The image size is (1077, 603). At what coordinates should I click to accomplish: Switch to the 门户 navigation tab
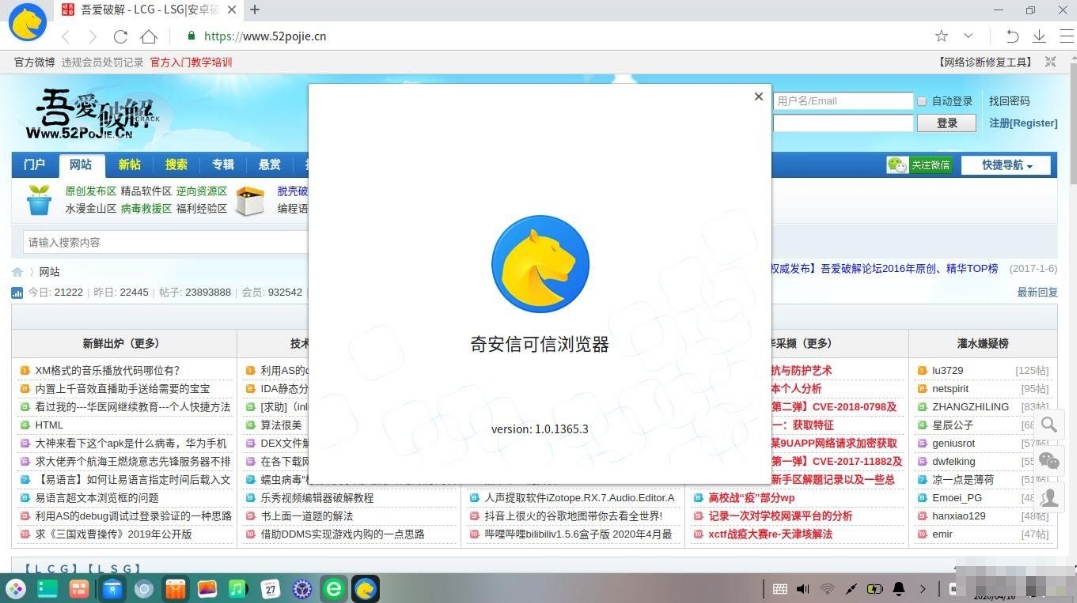(x=34, y=165)
